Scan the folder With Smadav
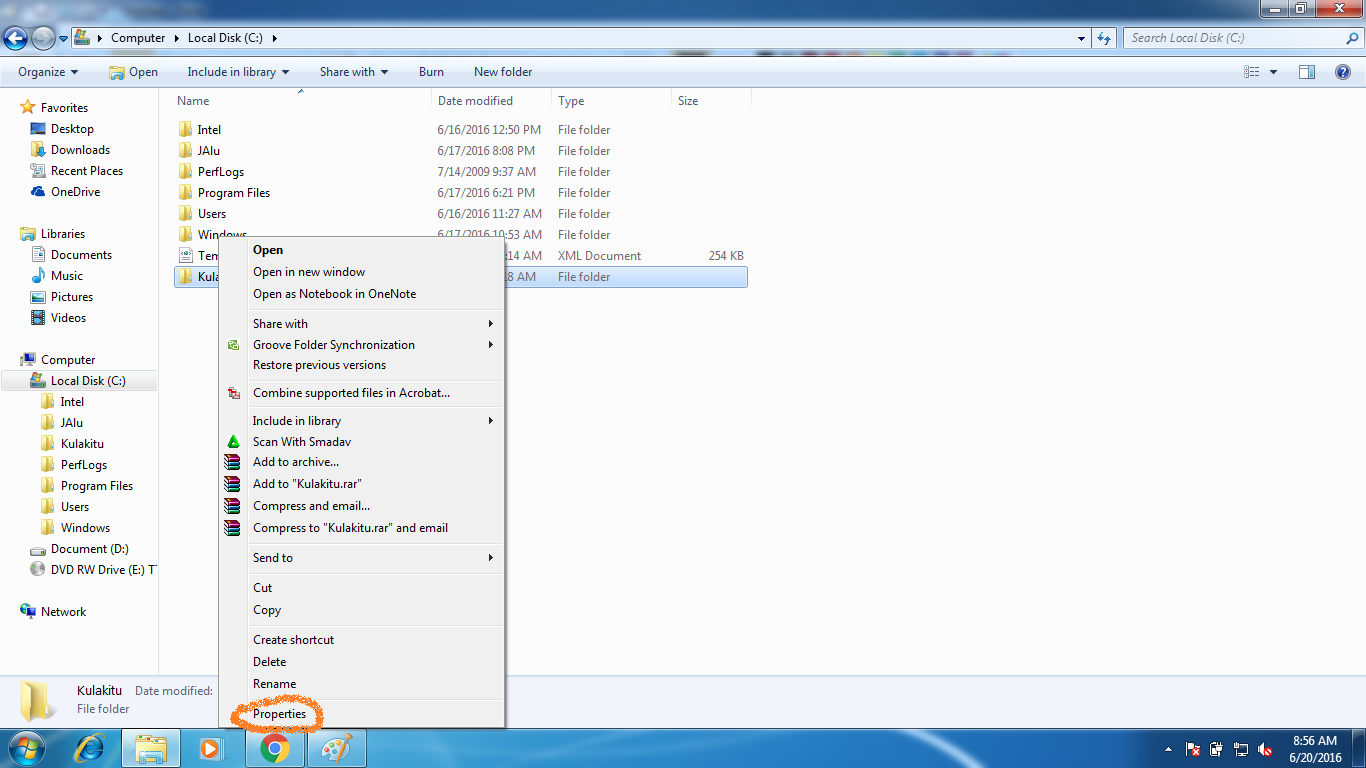This screenshot has width=1366, height=768. (301, 441)
